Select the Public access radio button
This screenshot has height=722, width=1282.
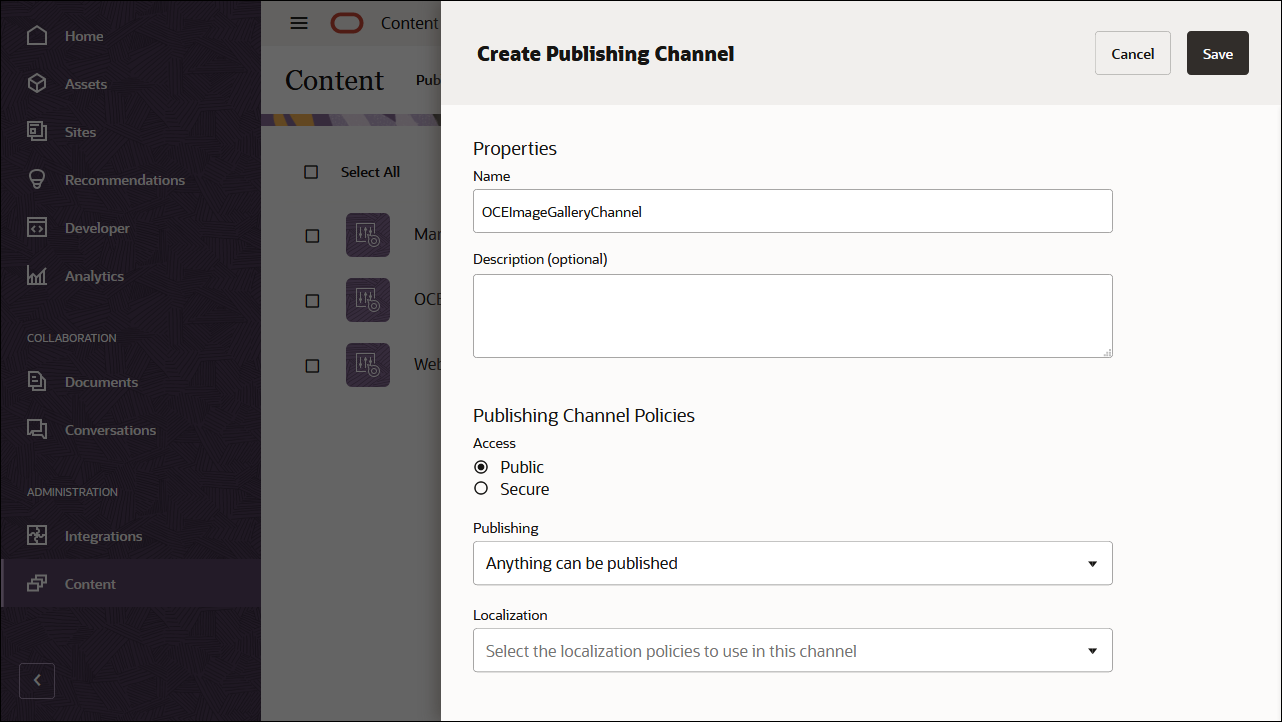pyautogui.click(x=481, y=466)
